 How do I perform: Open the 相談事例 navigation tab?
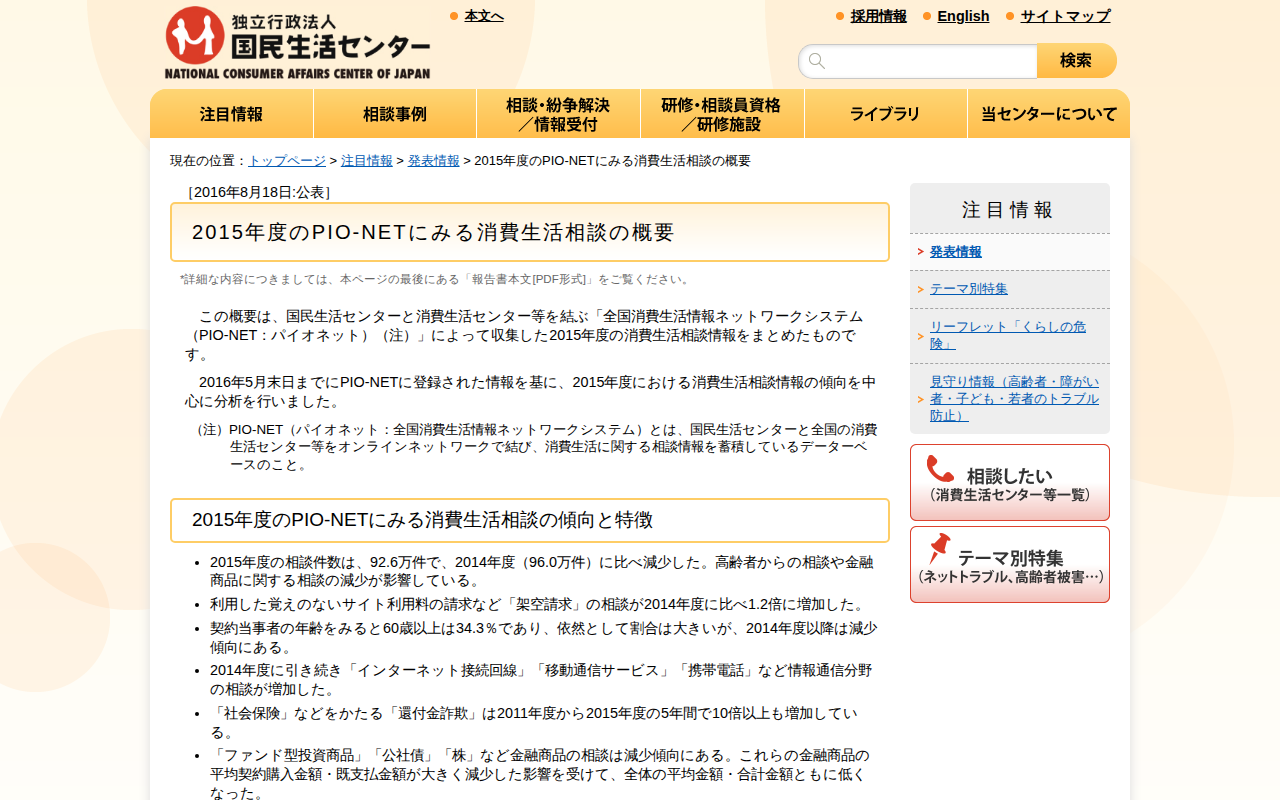395,113
